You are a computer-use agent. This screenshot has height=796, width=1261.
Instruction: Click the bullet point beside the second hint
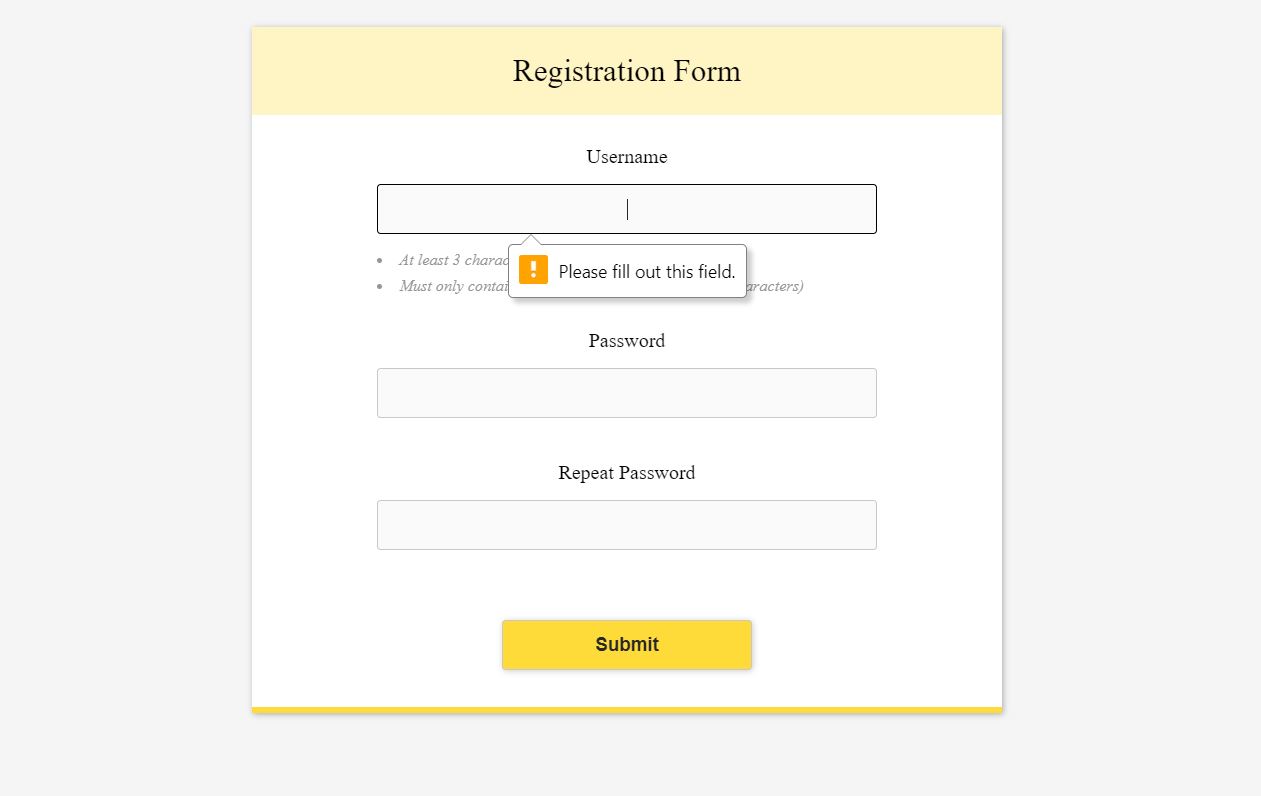click(381, 286)
